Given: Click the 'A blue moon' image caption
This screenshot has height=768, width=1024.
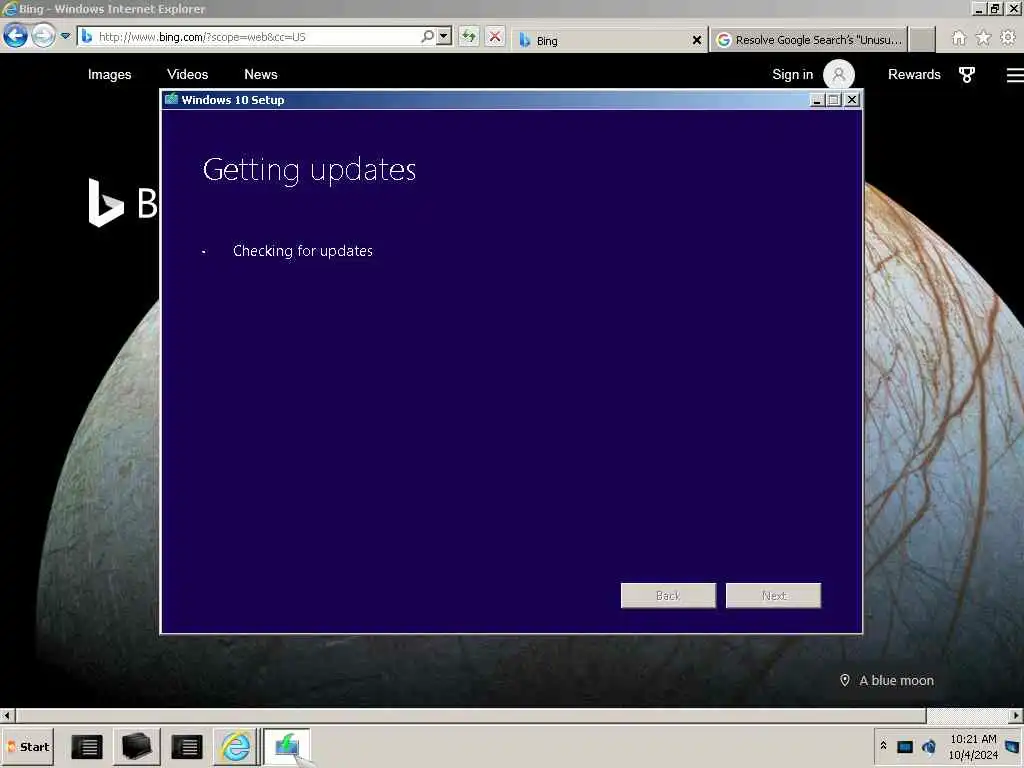Looking at the screenshot, I should (x=896, y=680).
